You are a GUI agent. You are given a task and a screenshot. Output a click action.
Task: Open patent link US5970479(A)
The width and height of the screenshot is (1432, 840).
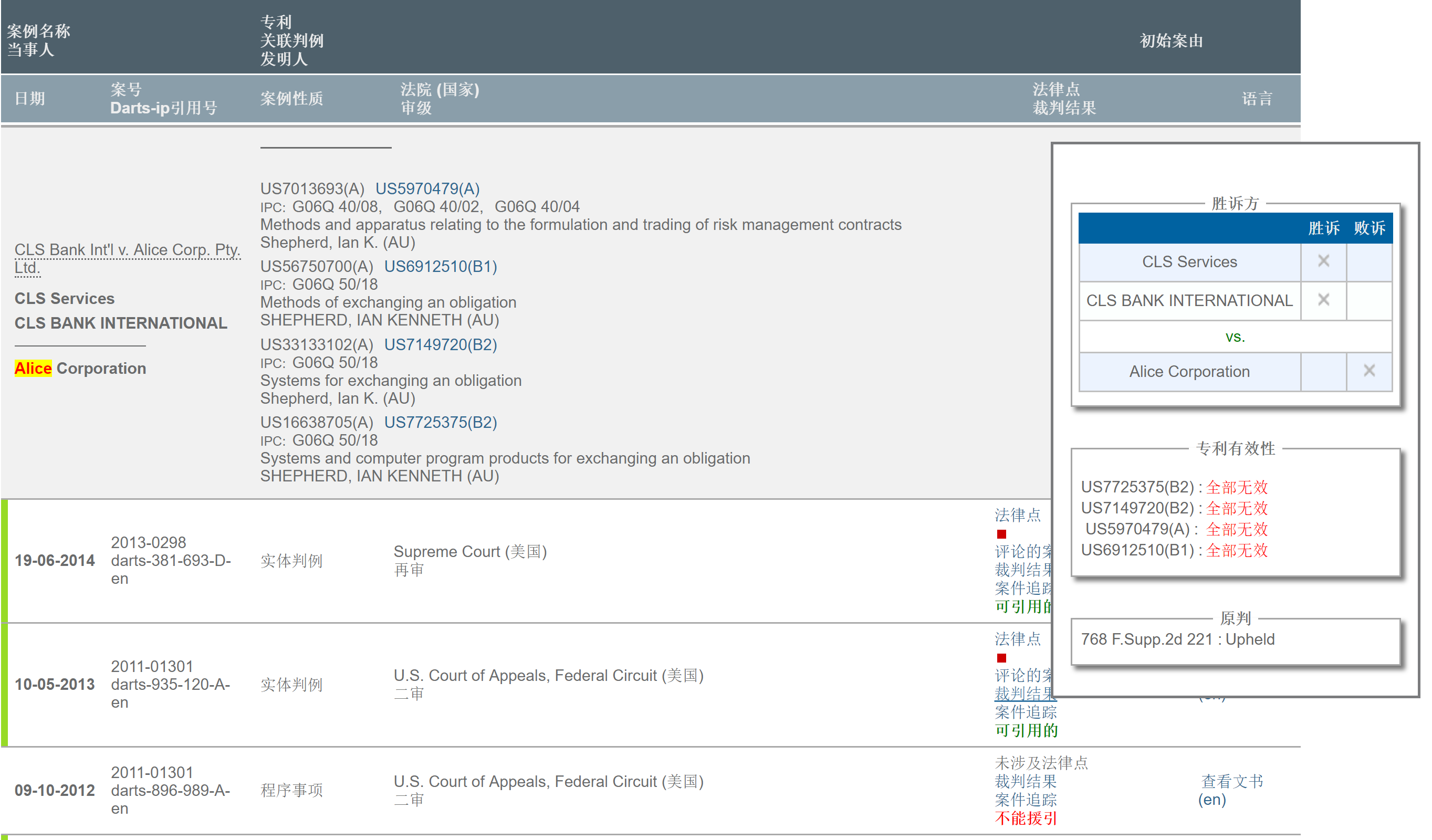point(428,188)
